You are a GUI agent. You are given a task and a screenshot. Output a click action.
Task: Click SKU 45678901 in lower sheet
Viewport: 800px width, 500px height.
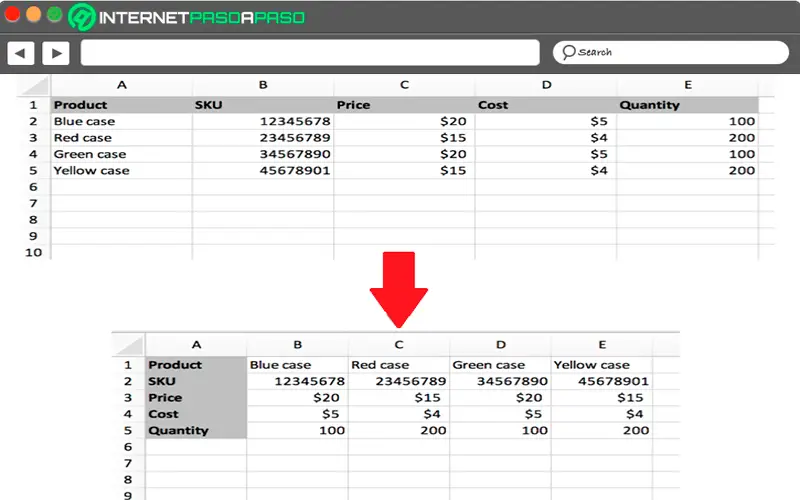pos(602,382)
